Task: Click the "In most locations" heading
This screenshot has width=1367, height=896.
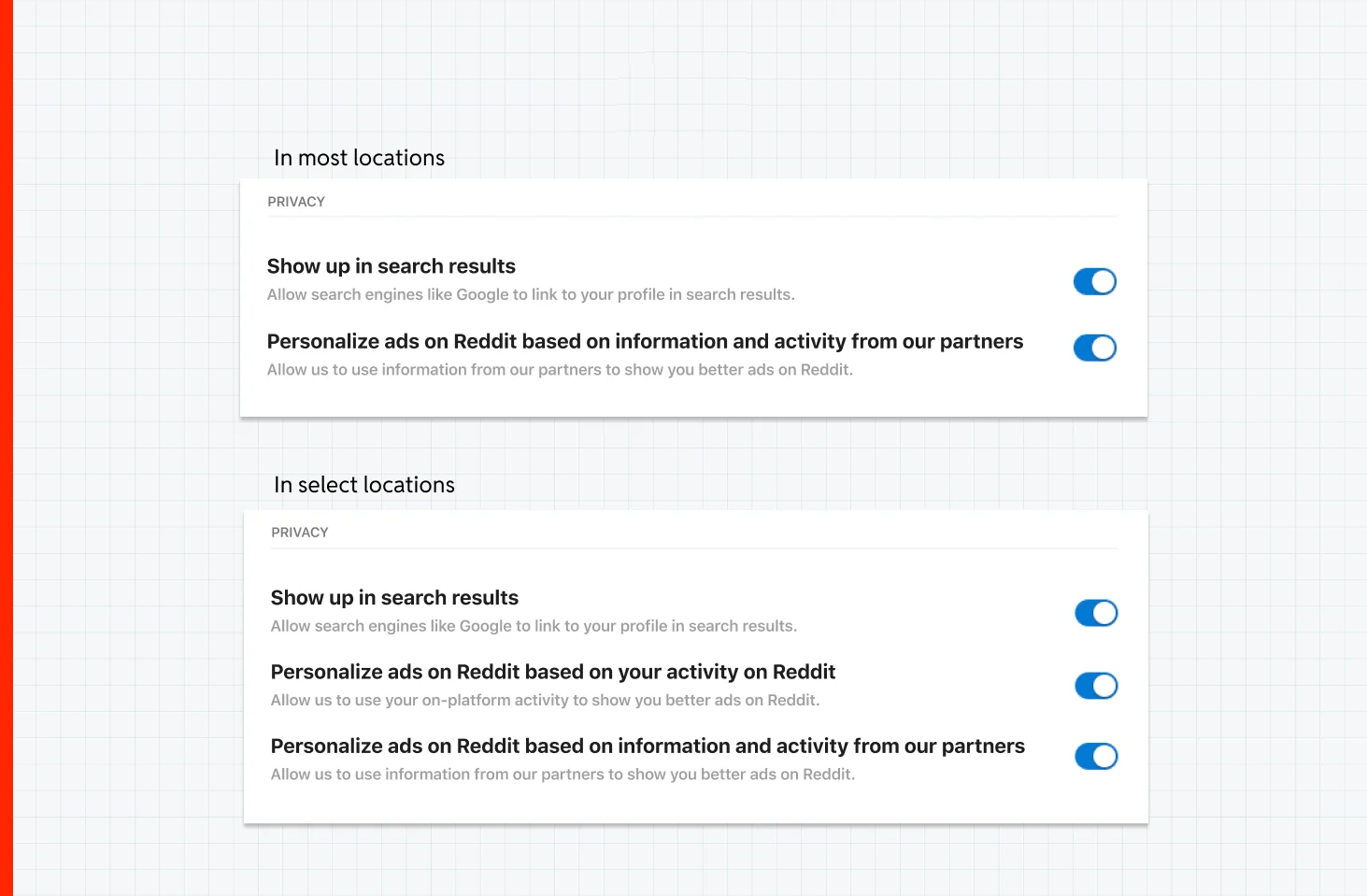Action: pos(359,158)
